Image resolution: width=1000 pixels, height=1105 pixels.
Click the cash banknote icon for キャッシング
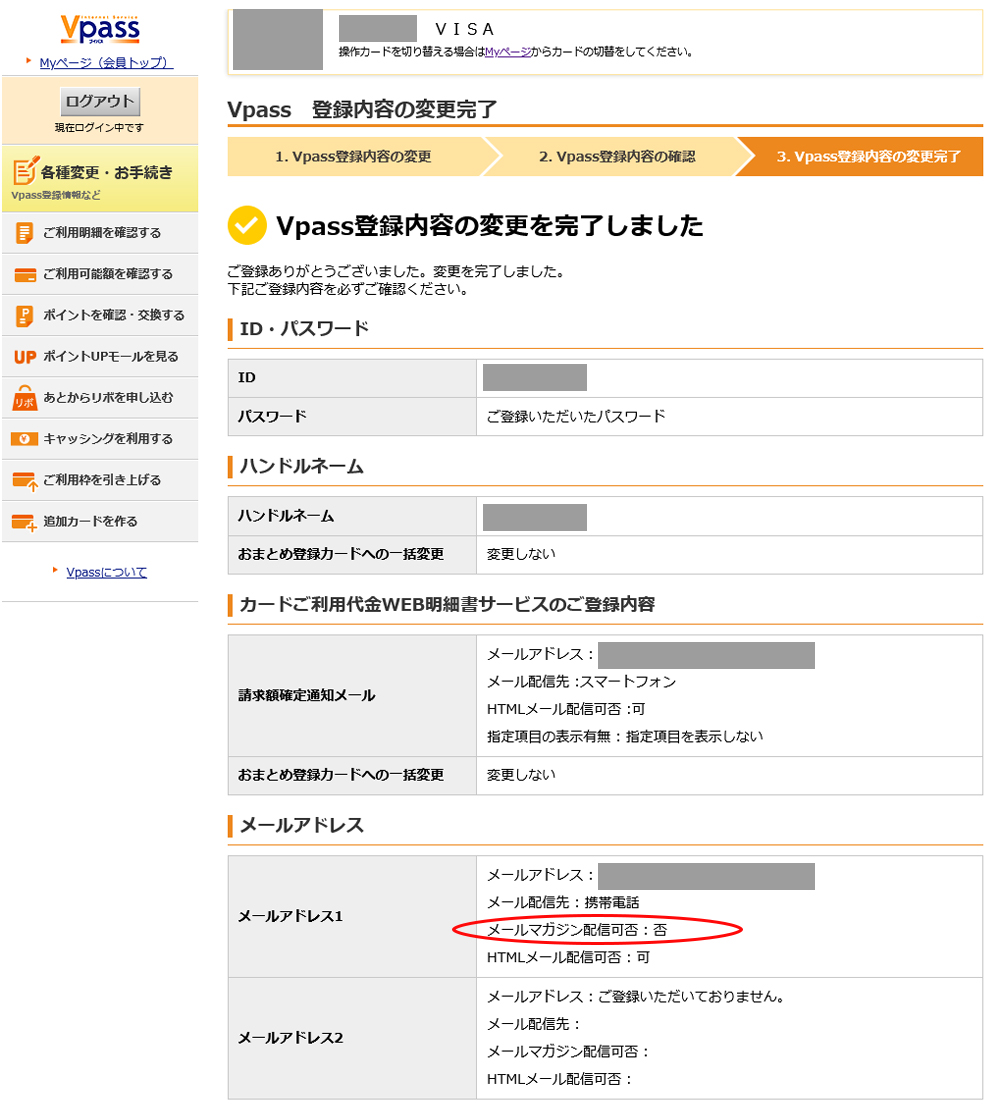(x=25, y=439)
